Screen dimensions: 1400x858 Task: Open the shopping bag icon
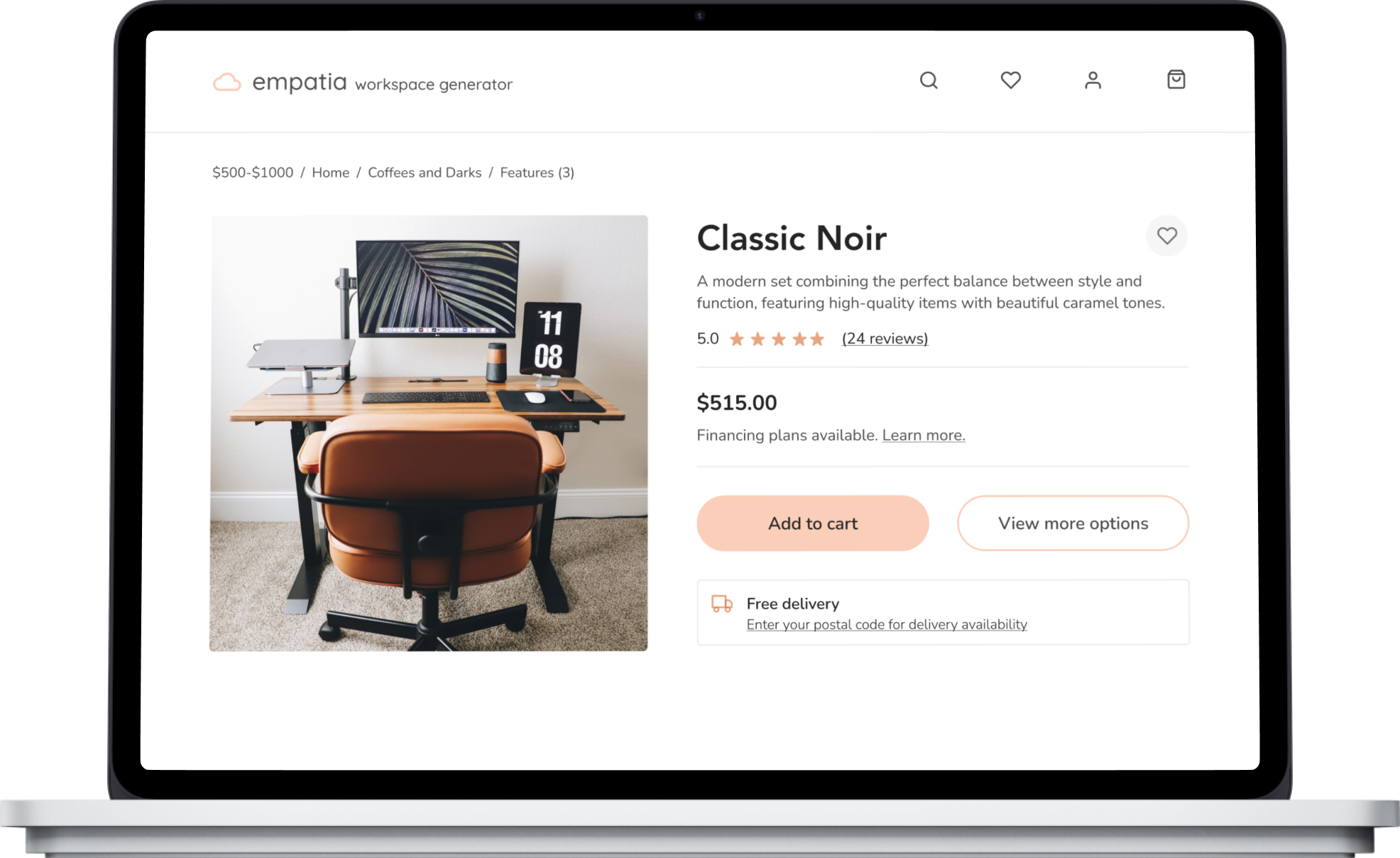pos(1176,80)
